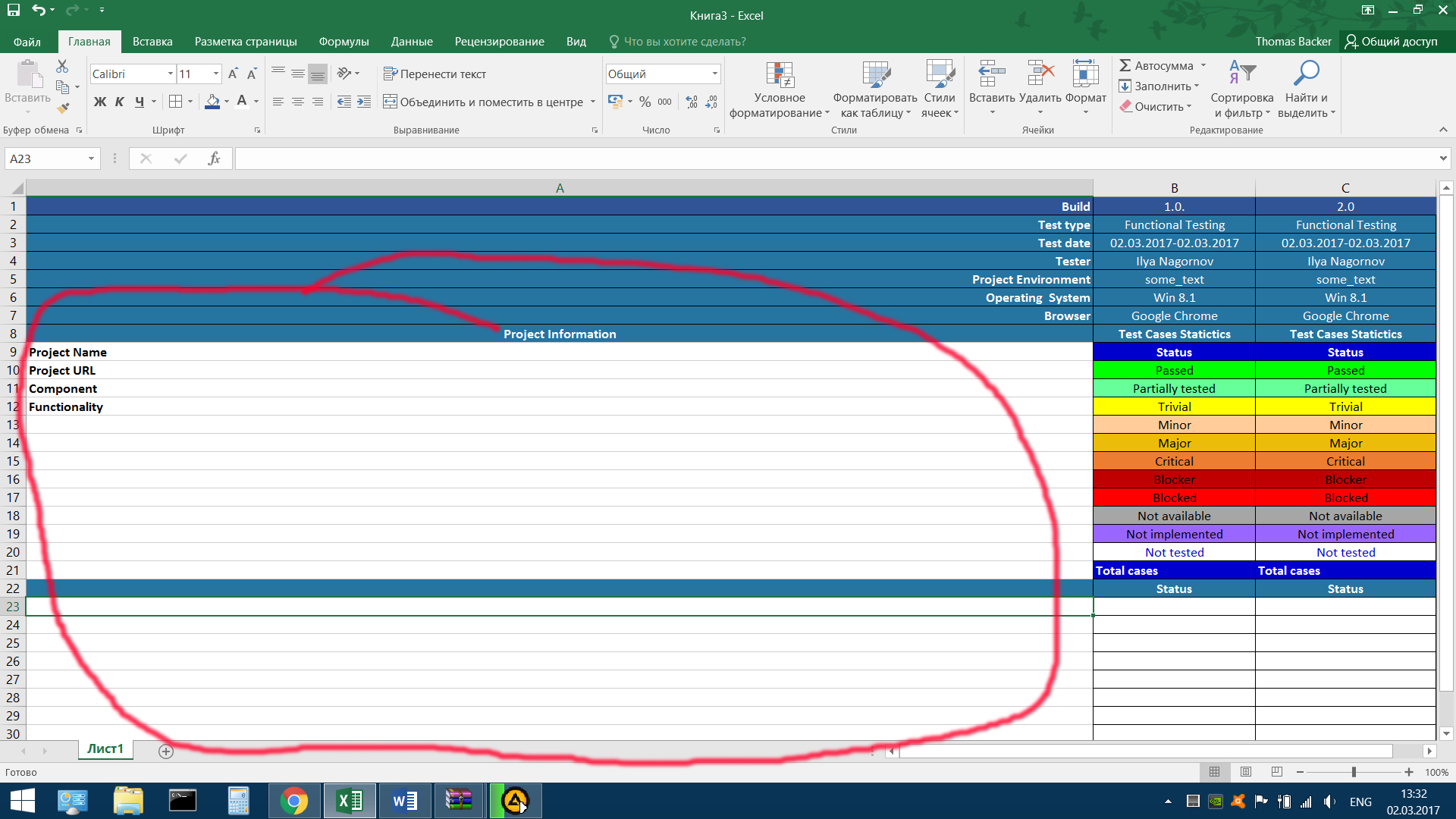Click the Автосумма button
This screenshot has height=819, width=1456.
tap(1157, 65)
